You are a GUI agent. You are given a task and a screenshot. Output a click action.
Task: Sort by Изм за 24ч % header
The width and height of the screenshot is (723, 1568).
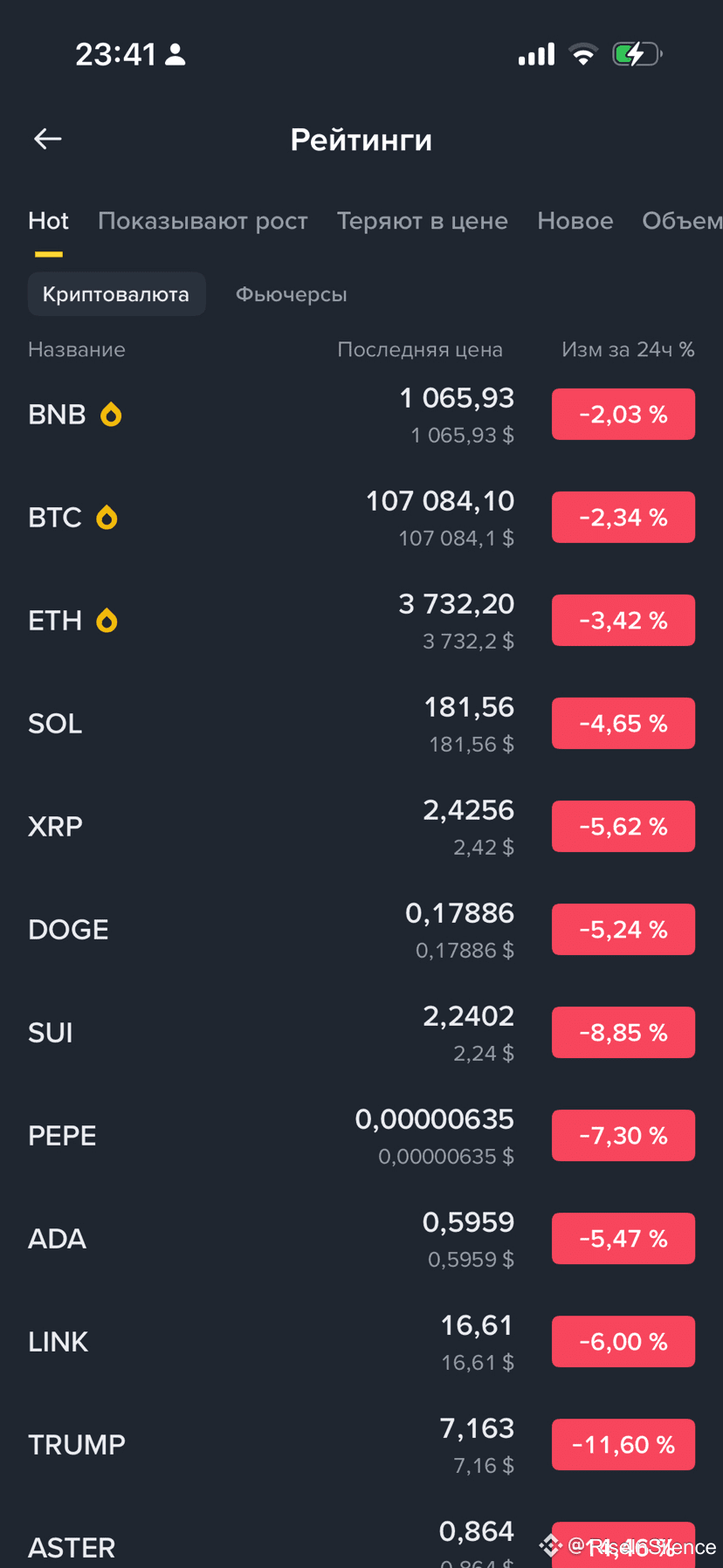[x=628, y=350]
